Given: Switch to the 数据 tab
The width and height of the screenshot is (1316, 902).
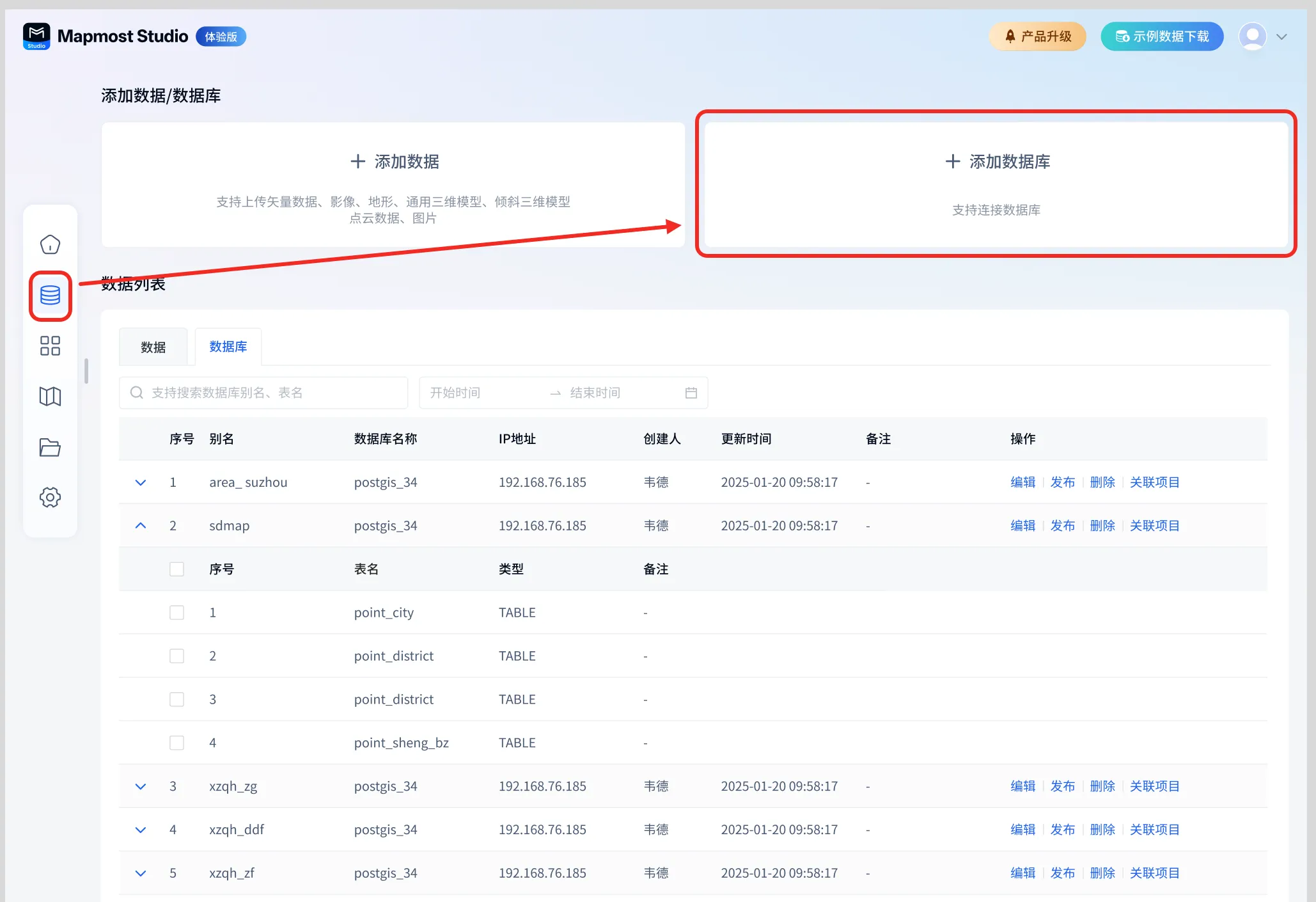Looking at the screenshot, I should click(153, 347).
